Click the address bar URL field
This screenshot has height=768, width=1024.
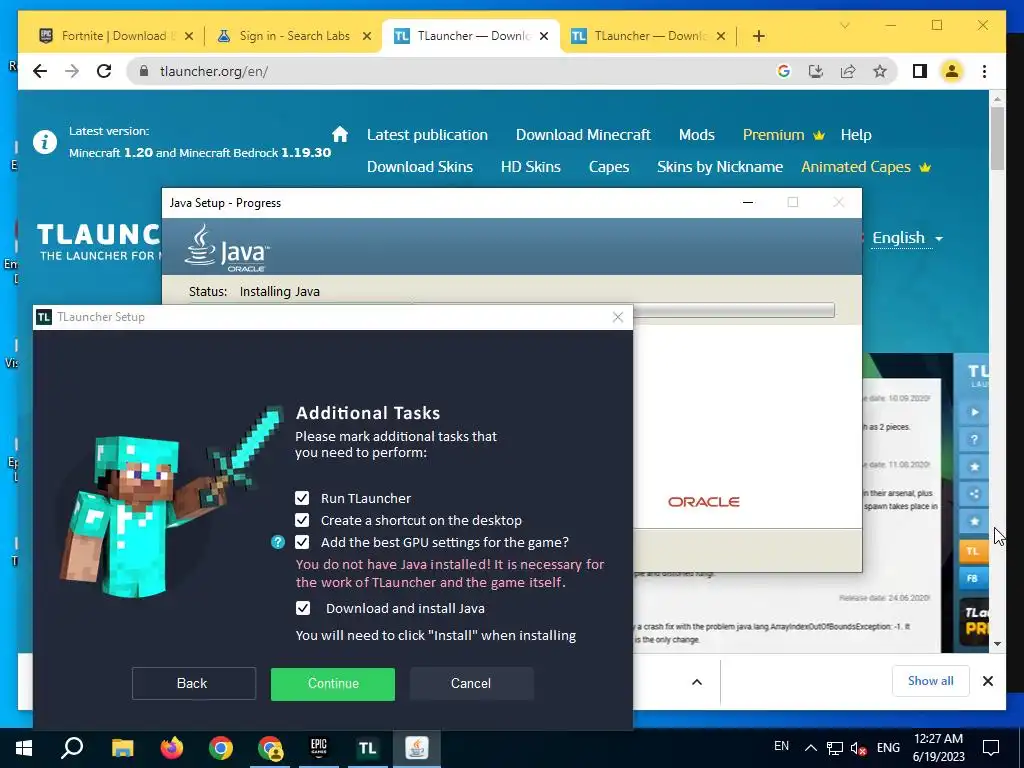point(451,71)
